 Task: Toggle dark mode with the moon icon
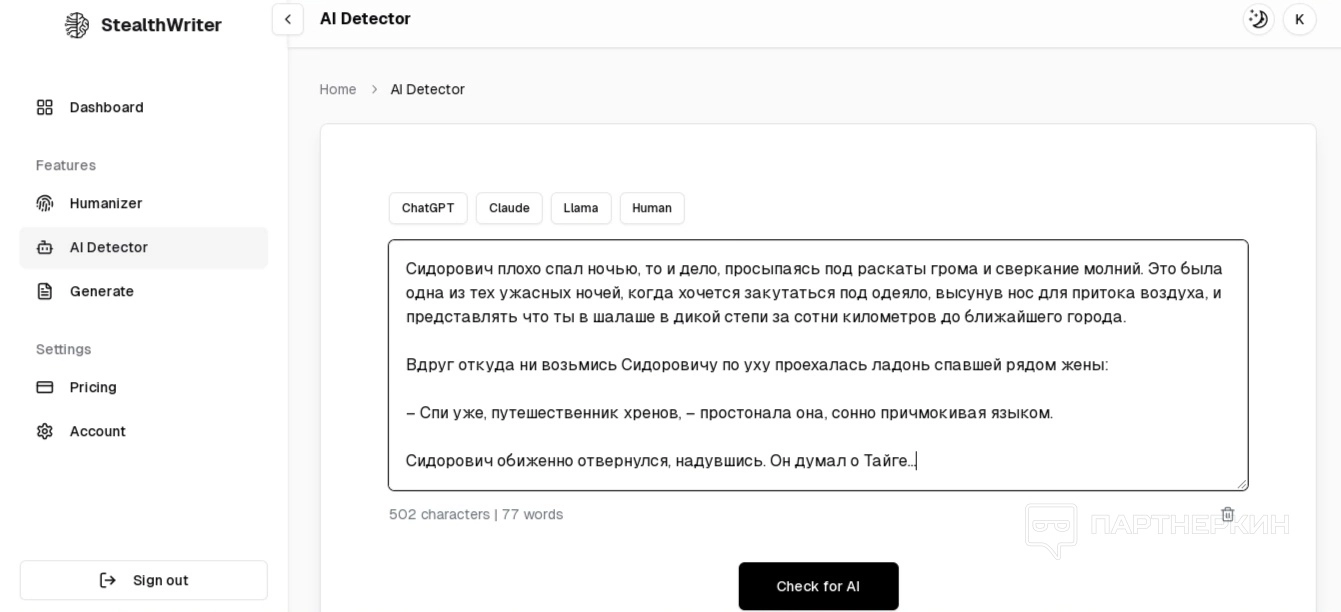point(1258,19)
